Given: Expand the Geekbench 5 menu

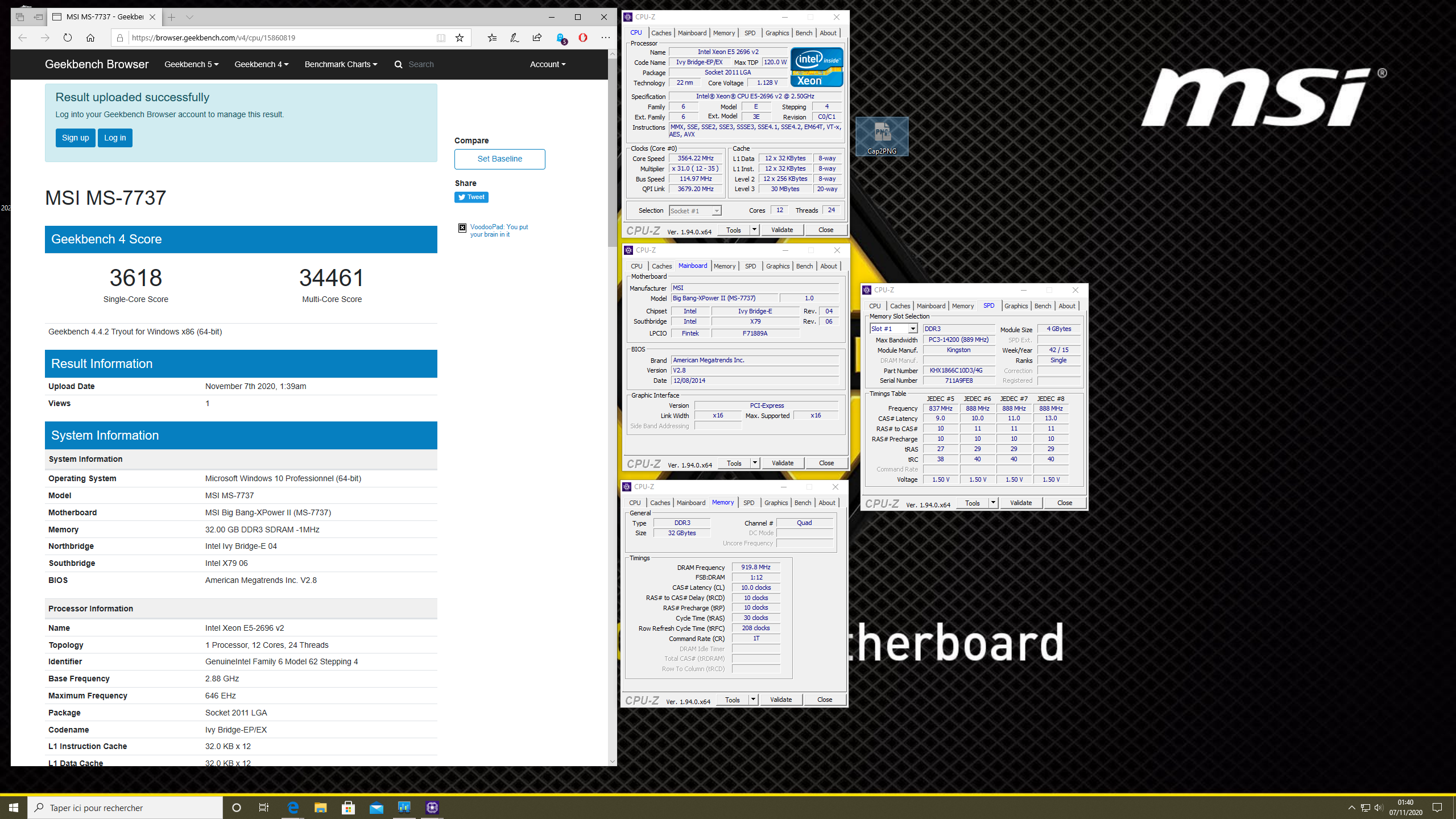Looking at the screenshot, I should click(191, 64).
